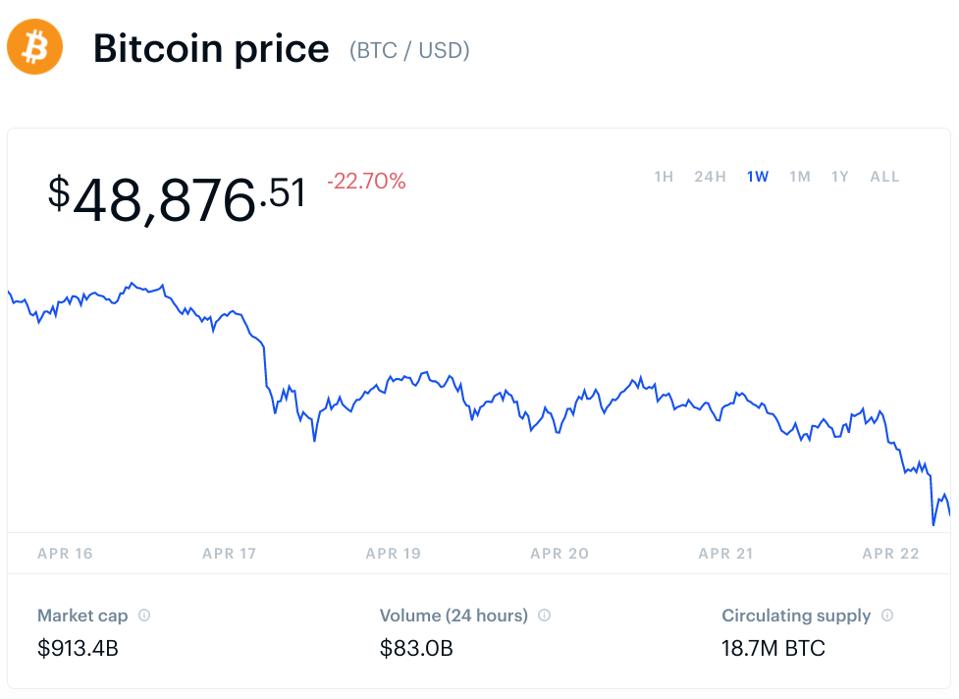Viewport: 959px width, 699px height.
Task: Click the 18.7M BTC supply value
Action: 773,648
